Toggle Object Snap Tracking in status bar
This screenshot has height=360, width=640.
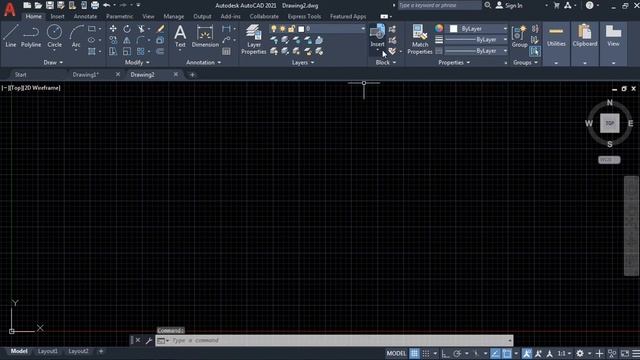[495, 353]
